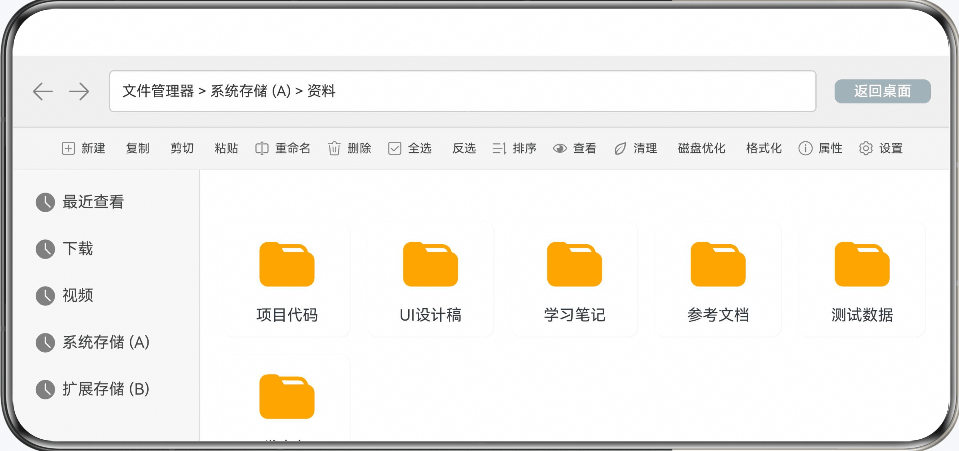Click the 设置 label
The height and width of the screenshot is (451, 959).
coord(891,148)
